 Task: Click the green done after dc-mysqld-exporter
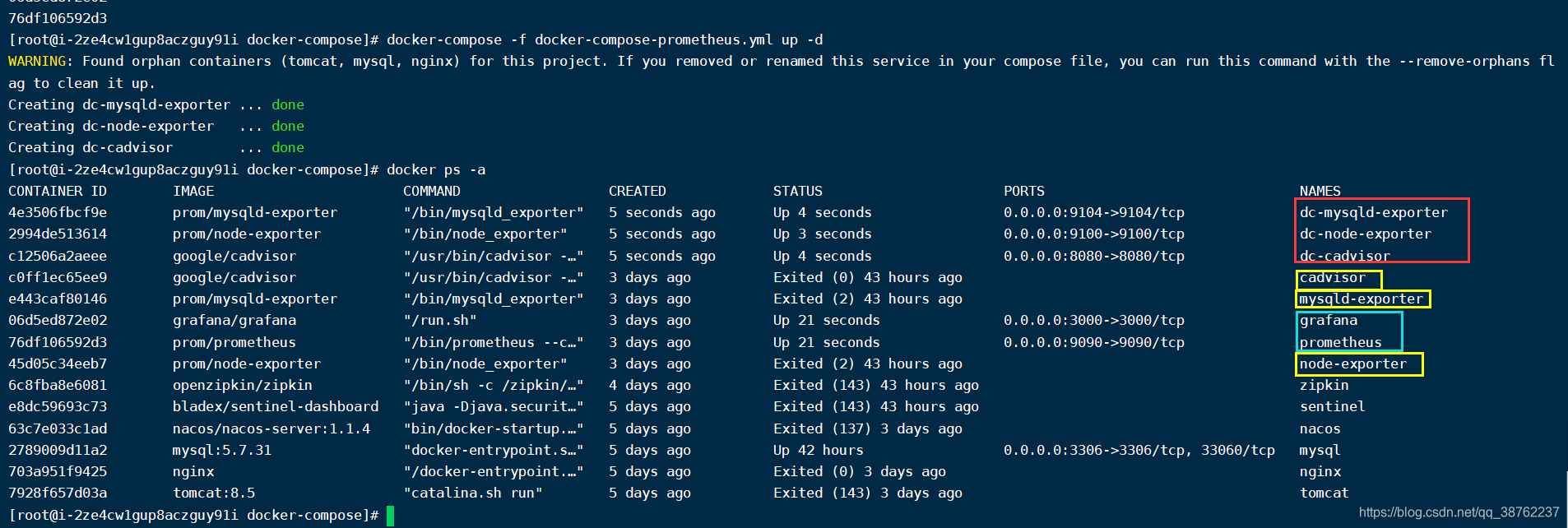point(288,104)
